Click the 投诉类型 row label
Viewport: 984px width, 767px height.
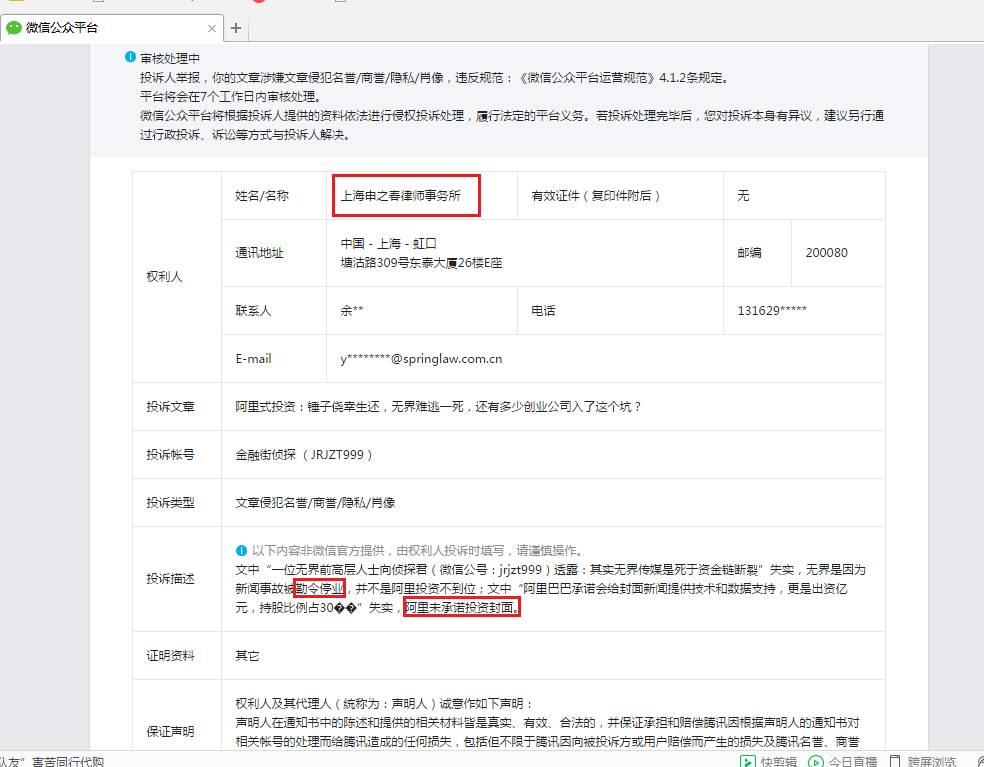[x=171, y=503]
